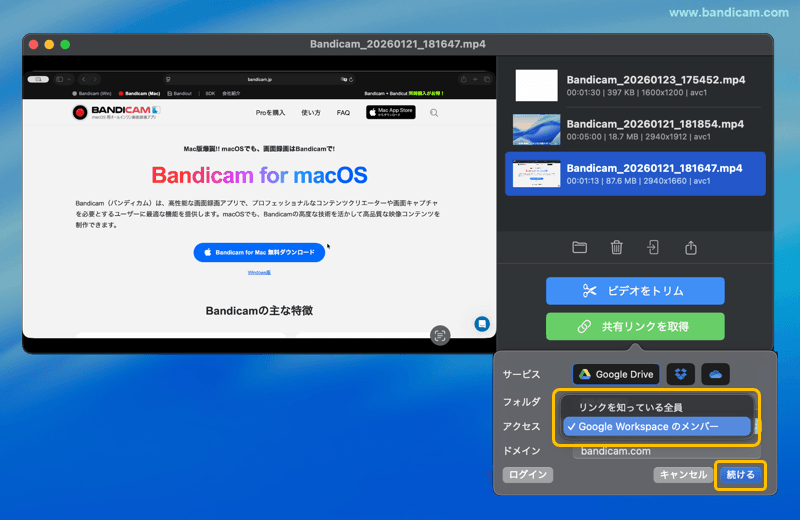
Task: Click the 共有リンクを取得 button
Action: 635,327
